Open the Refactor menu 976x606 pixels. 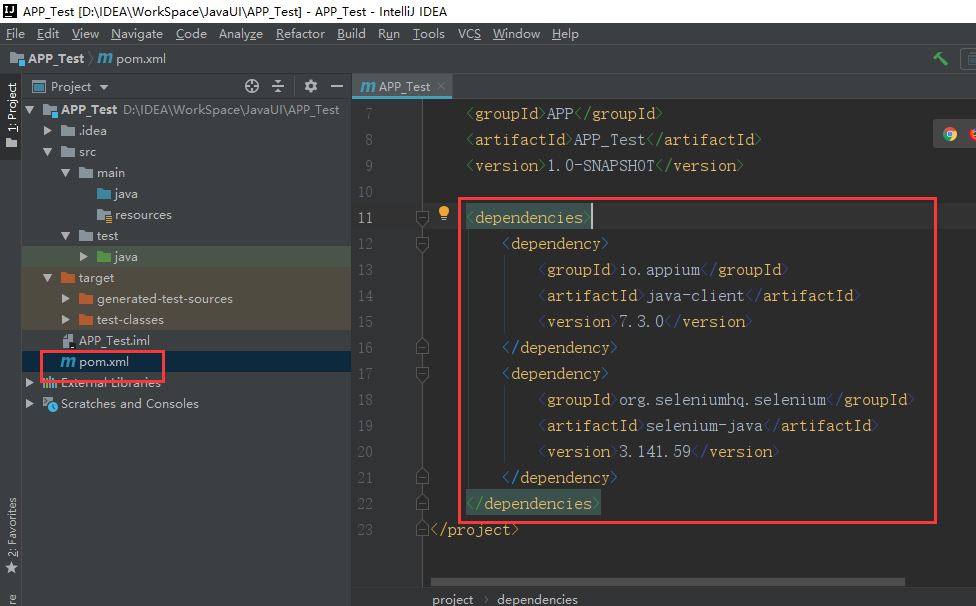300,34
